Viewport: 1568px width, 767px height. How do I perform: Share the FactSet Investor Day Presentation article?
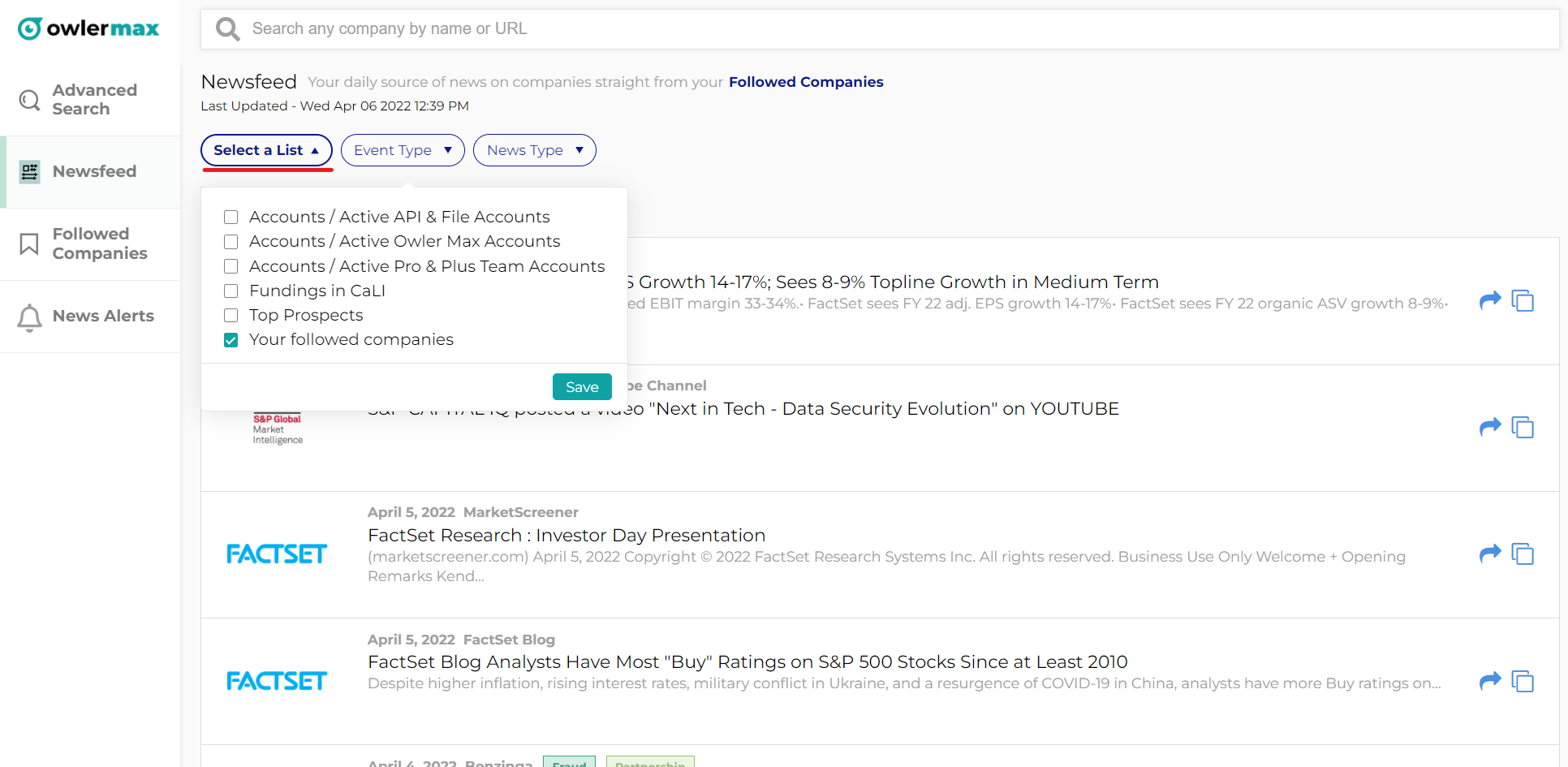coord(1490,554)
